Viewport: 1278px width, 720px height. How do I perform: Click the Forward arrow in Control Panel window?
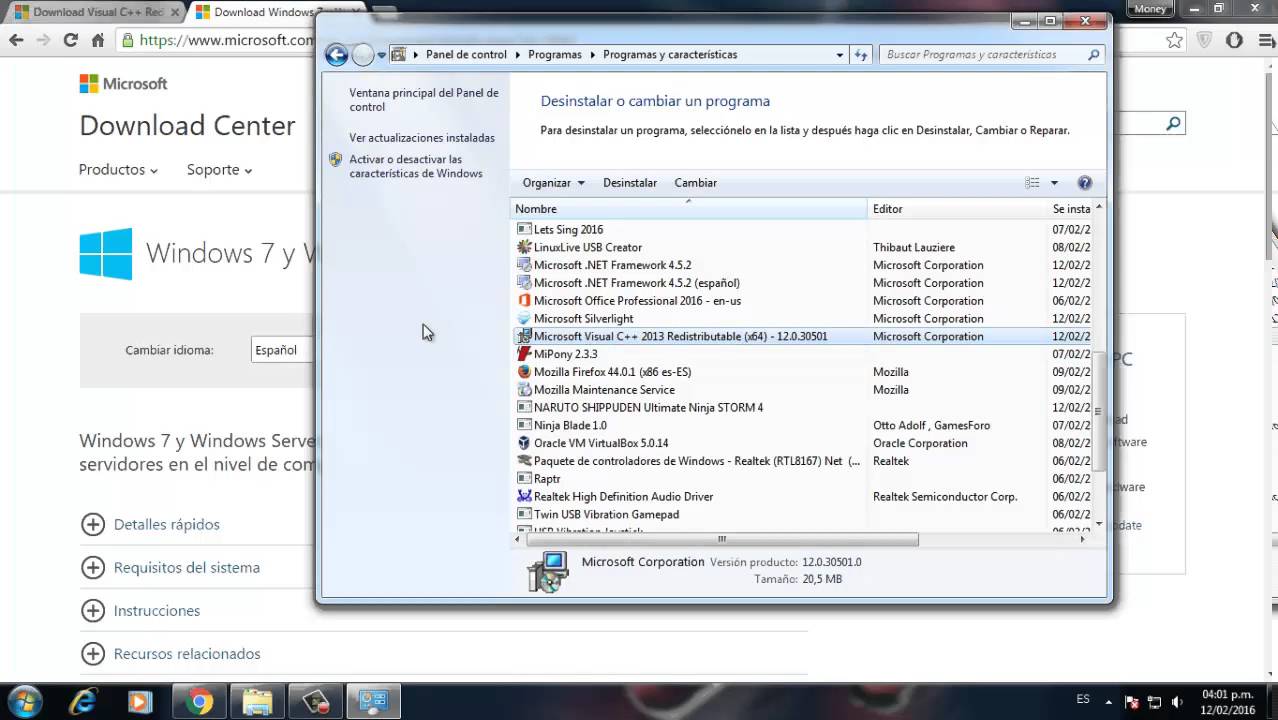coord(363,55)
